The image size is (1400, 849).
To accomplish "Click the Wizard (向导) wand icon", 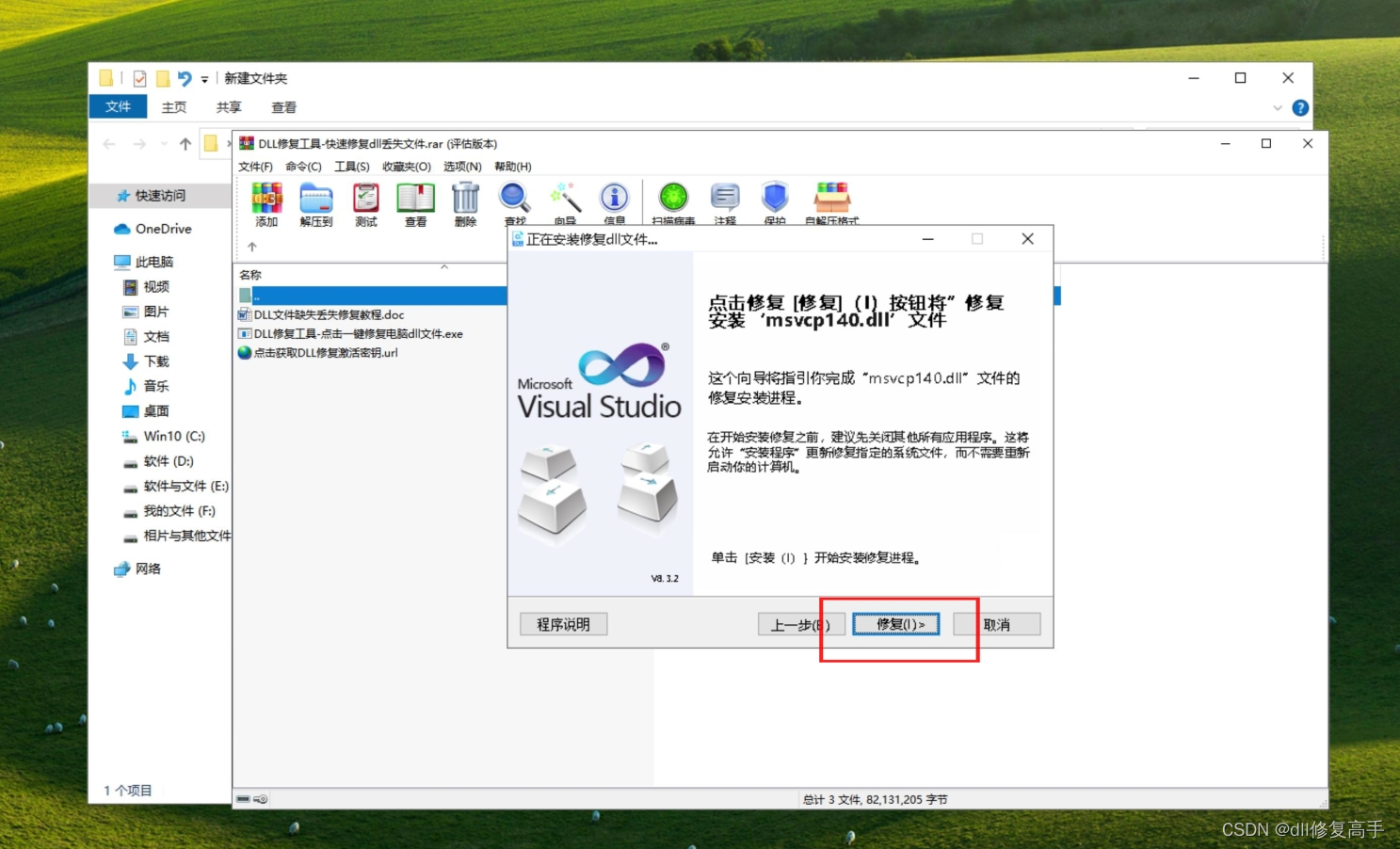I will (x=565, y=199).
